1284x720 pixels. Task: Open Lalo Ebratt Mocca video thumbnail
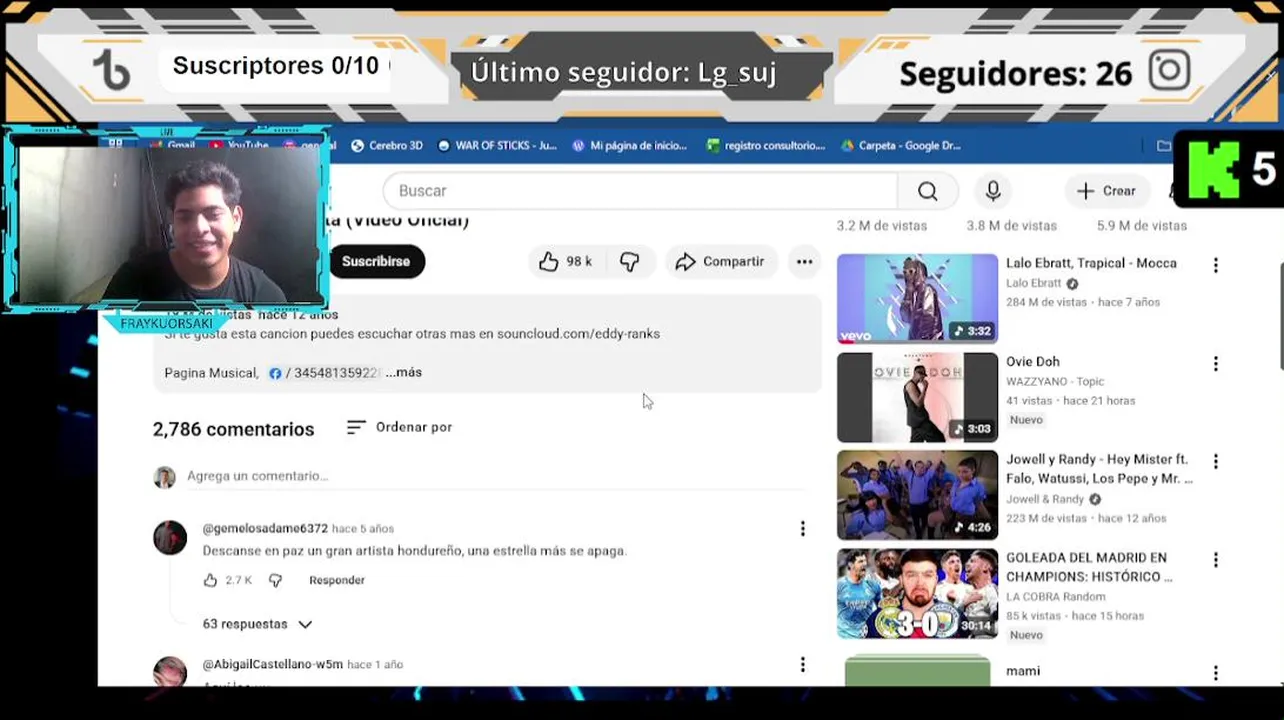coord(917,298)
